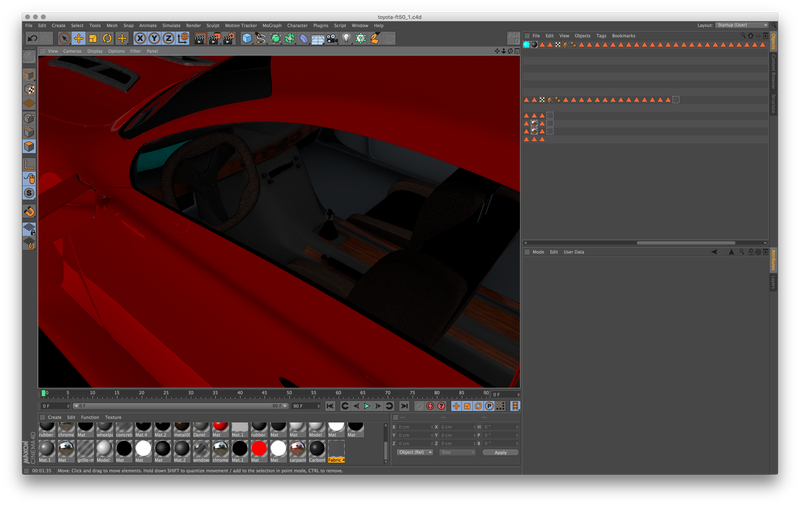Enable Texture mode in left palette

coord(30,89)
